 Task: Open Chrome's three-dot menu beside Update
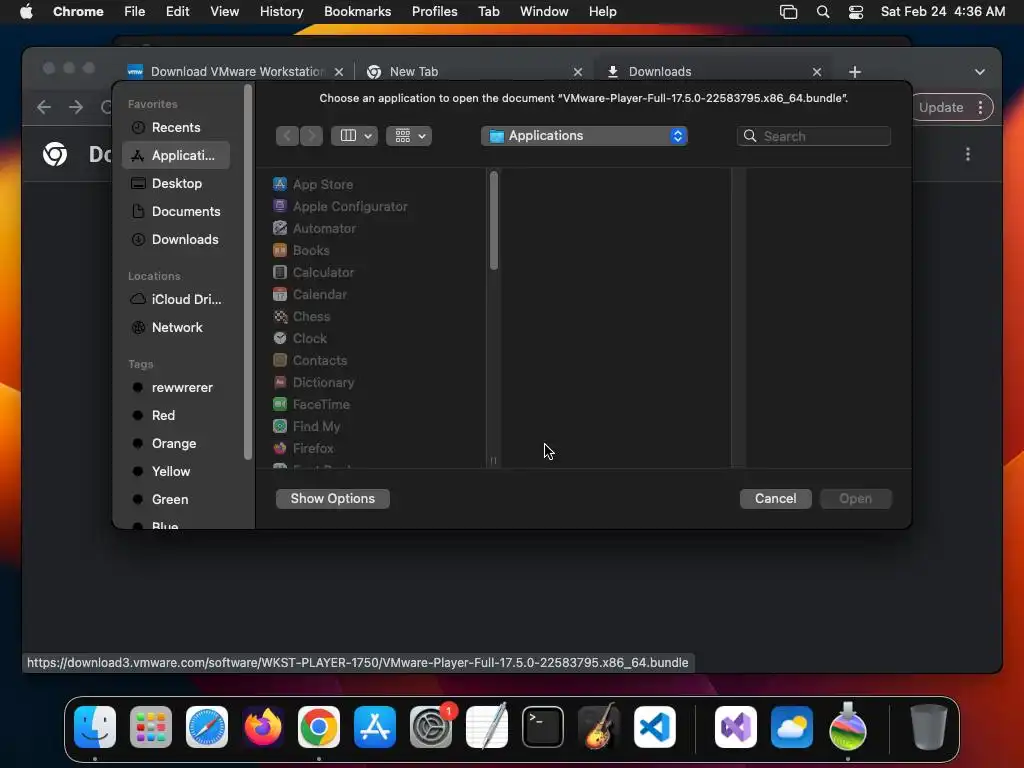[980, 108]
